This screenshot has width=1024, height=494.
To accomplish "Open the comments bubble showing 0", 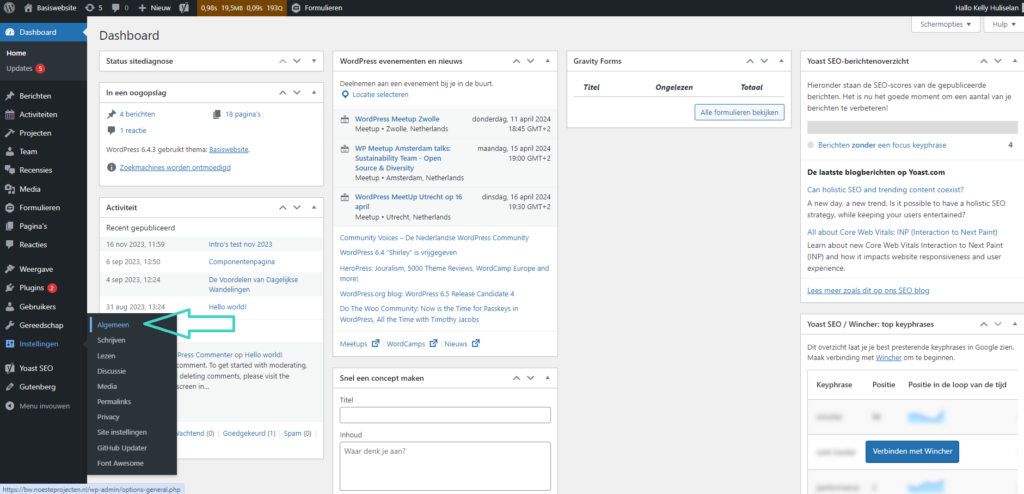I will pyautogui.click(x=120, y=8).
